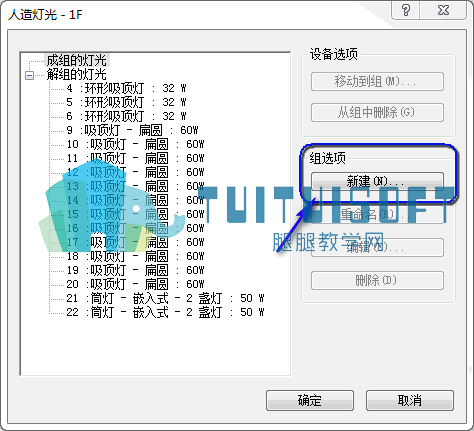Click the 编辑(E)... button
The image size is (474, 431).
377,247
